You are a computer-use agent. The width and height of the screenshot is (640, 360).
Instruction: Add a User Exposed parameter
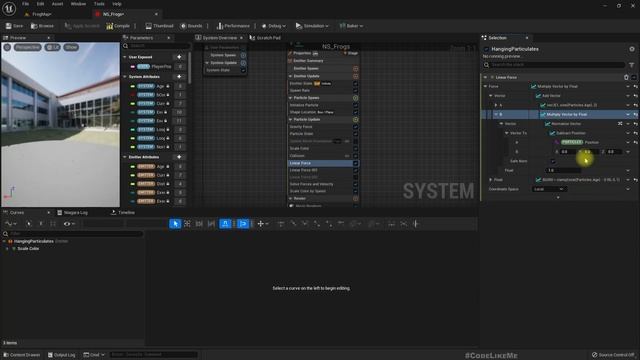click(x=179, y=57)
